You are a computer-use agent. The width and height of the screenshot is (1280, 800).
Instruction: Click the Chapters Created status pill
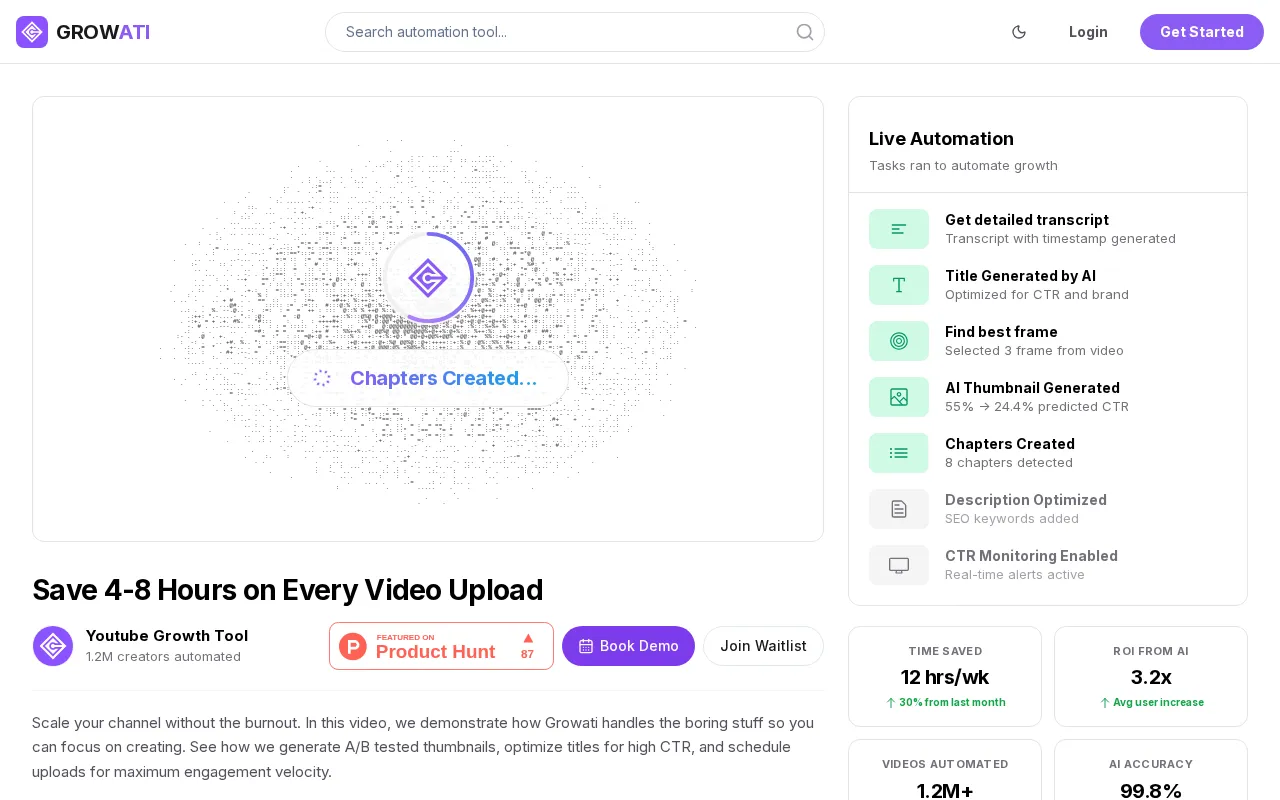428,378
